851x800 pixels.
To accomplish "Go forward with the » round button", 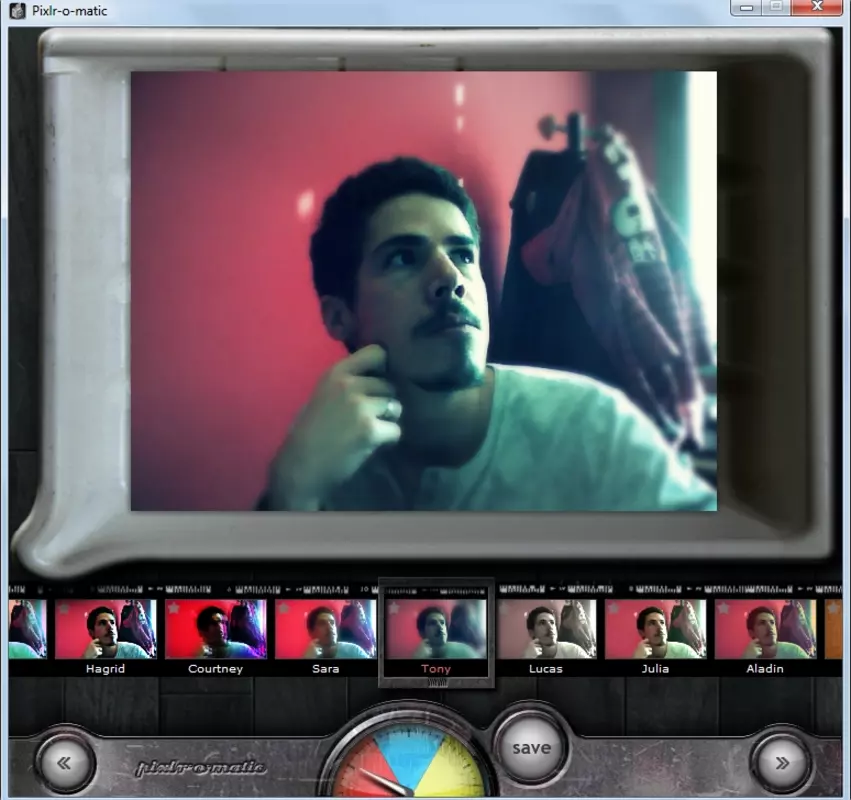I will 782,763.
